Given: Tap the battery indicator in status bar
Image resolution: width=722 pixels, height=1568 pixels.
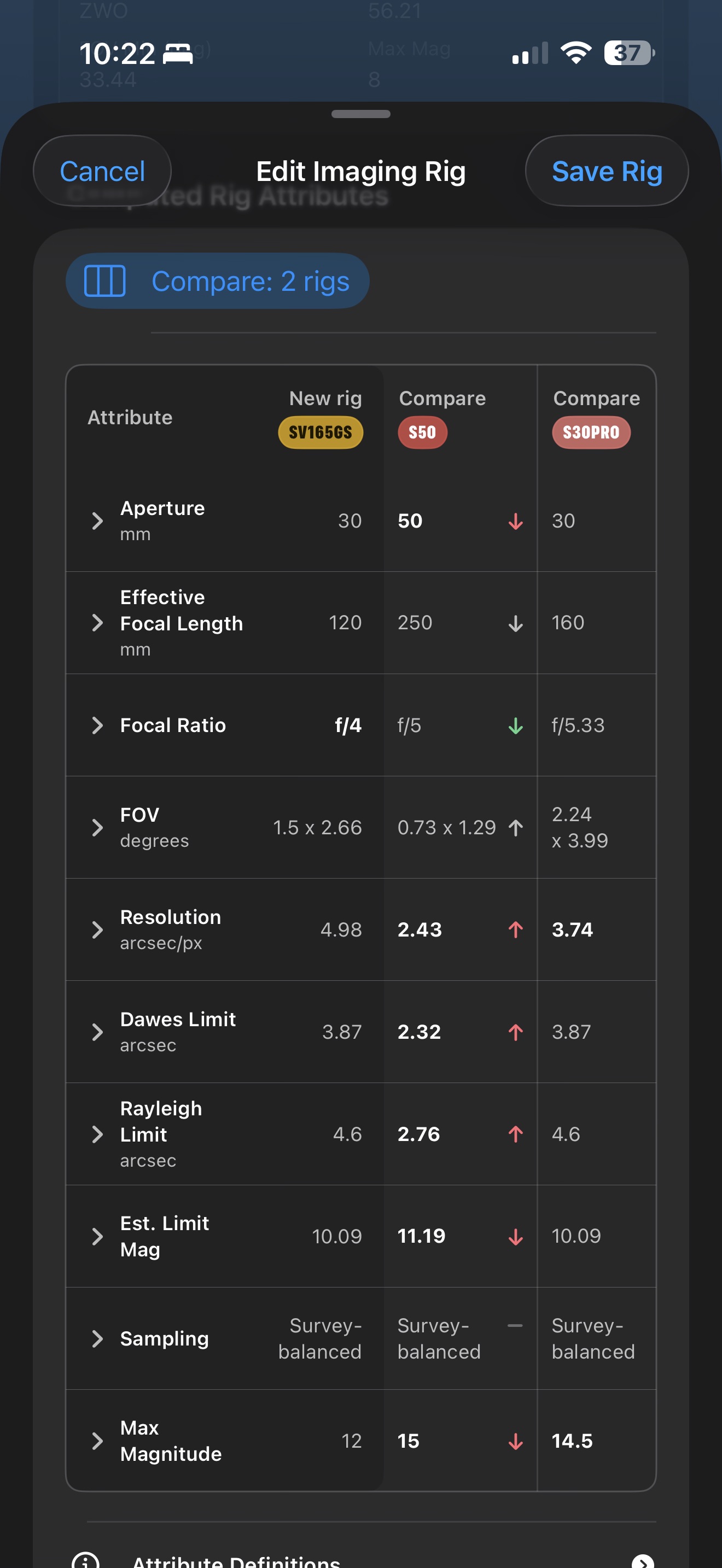Looking at the screenshot, I should pos(630,53).
